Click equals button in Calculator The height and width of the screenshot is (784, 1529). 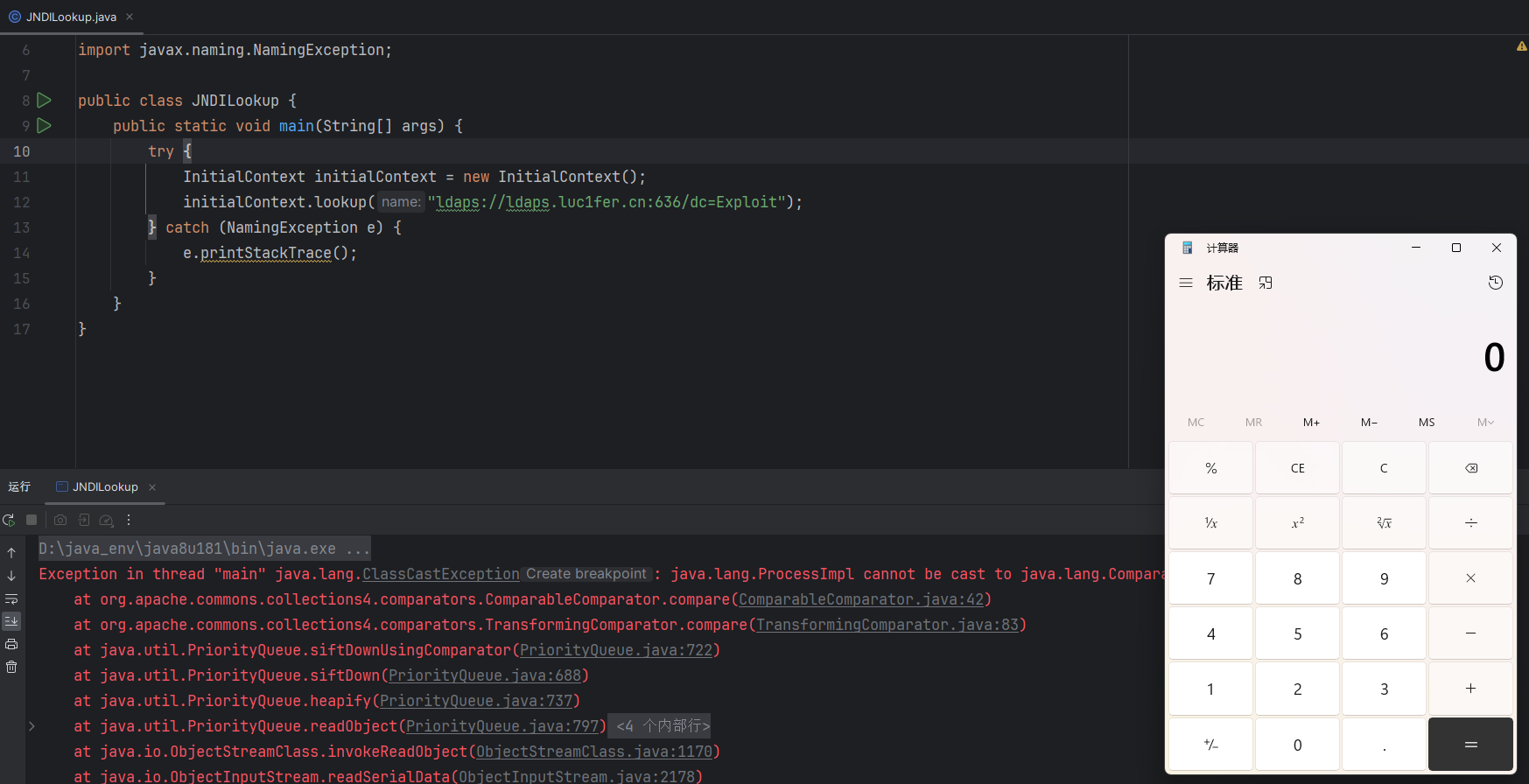[1470, 745]
